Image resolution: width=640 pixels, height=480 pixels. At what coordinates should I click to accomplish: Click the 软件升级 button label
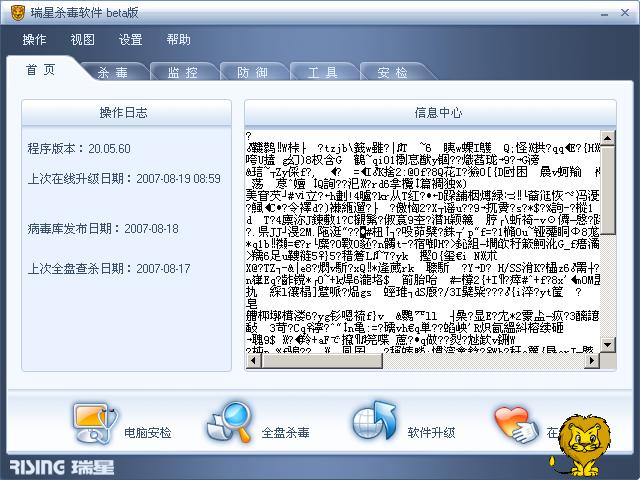coord(431,433)
